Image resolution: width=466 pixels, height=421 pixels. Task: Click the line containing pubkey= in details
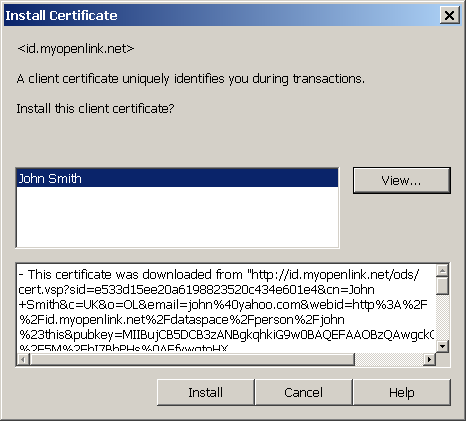pos(226,334)
